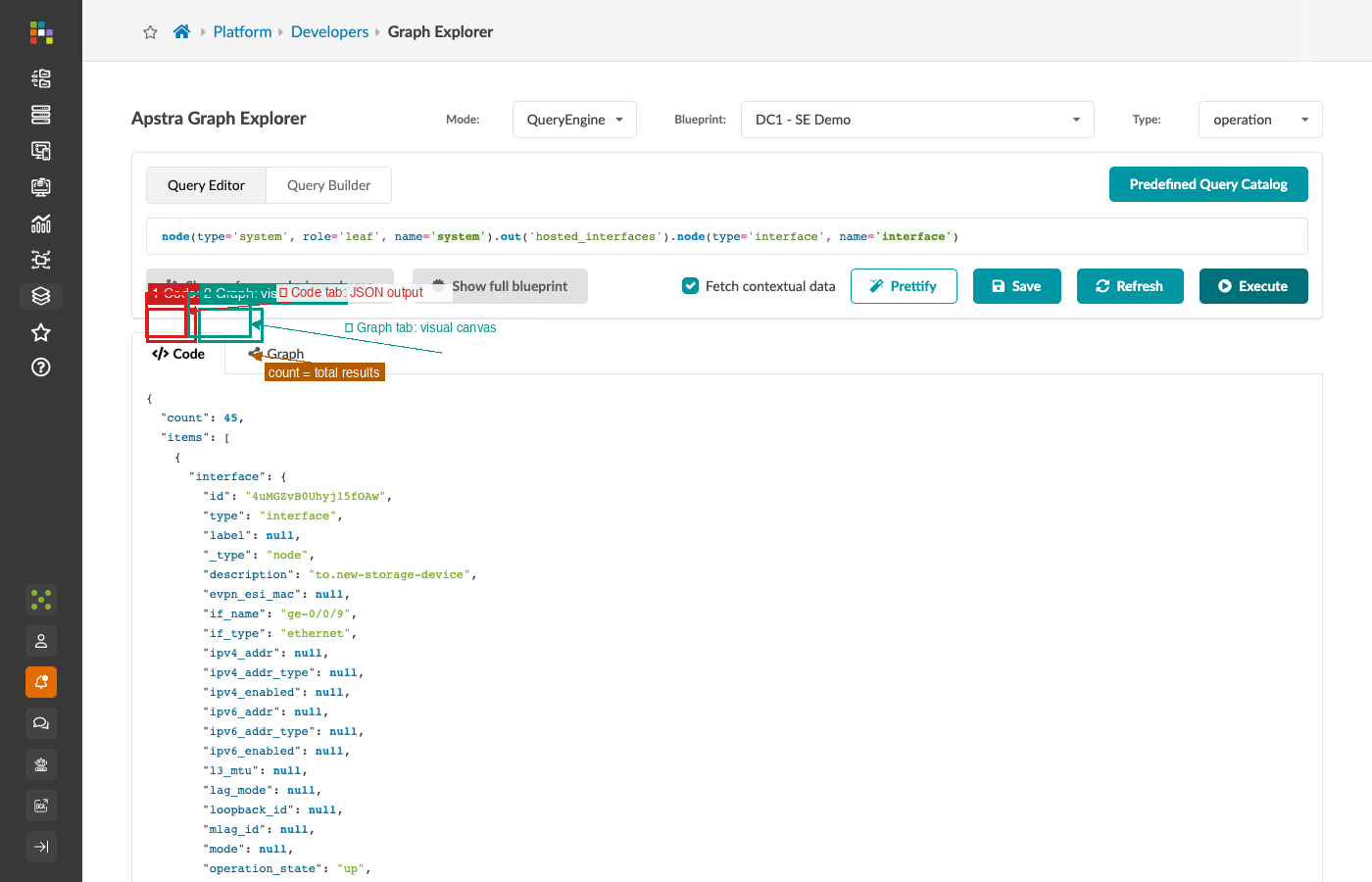
Task: Click the Apstra Graph Explorer heading
Action: point(219,119)
